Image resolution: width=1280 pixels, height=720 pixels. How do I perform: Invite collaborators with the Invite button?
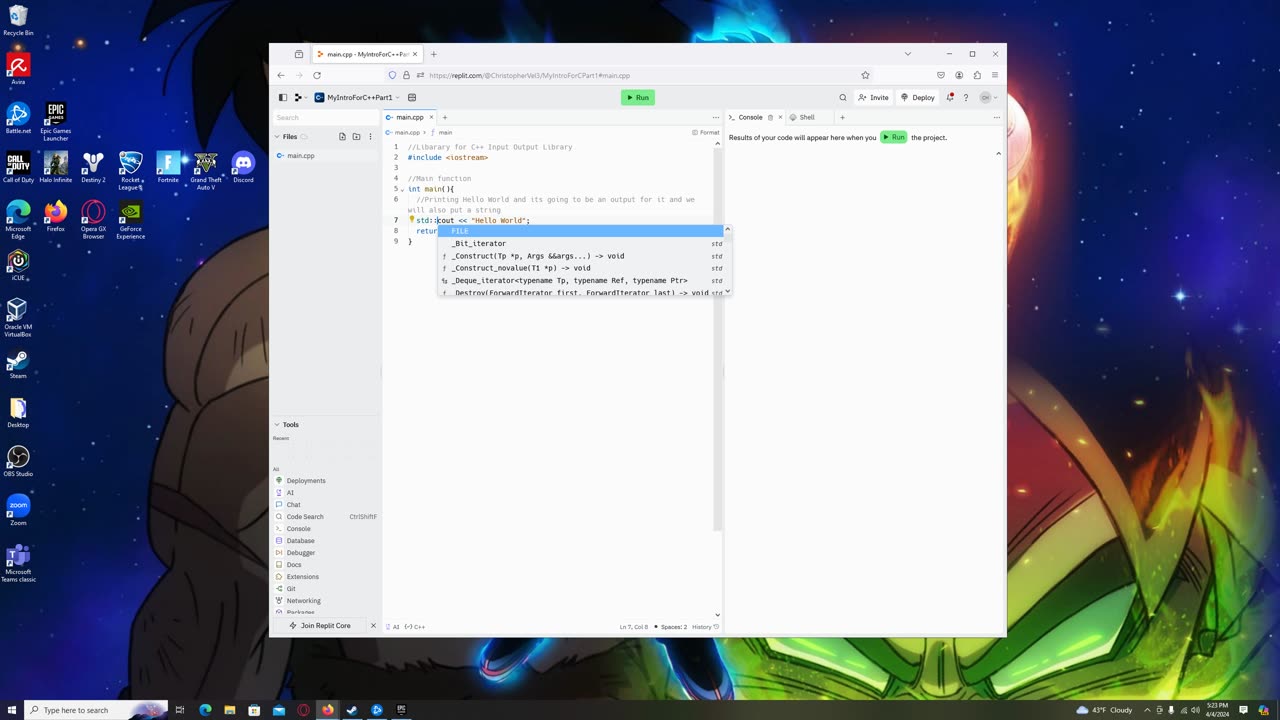(x=874, y=97)
